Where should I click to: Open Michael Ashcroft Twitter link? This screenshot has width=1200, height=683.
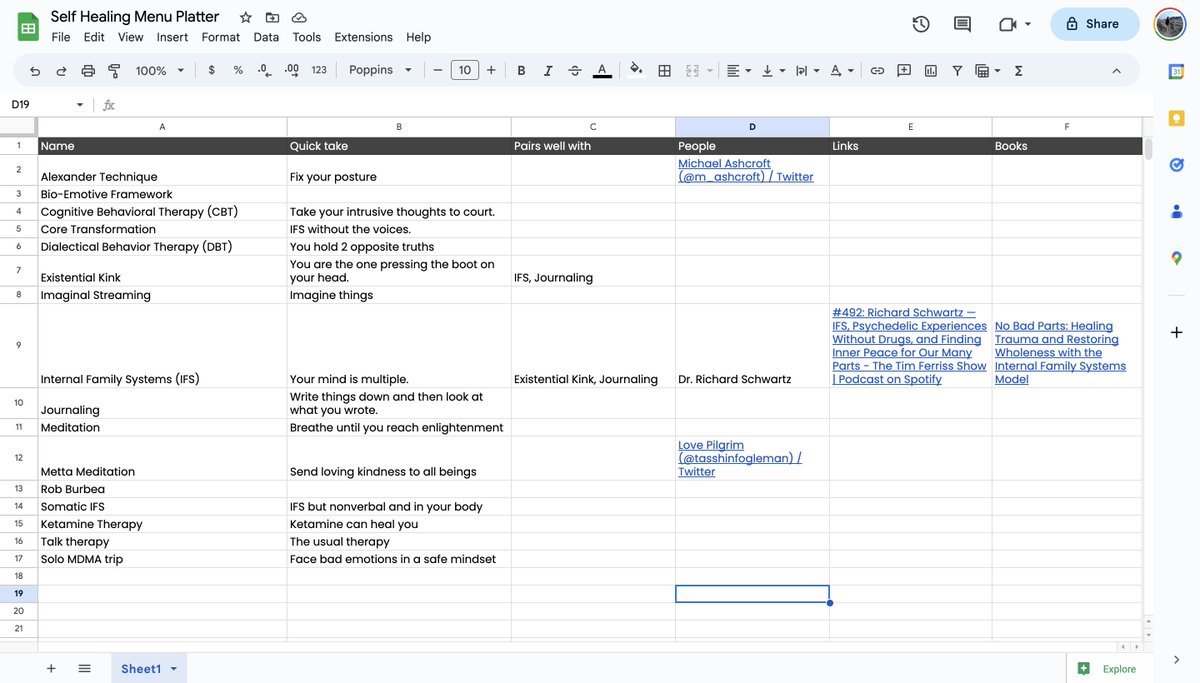746,170
